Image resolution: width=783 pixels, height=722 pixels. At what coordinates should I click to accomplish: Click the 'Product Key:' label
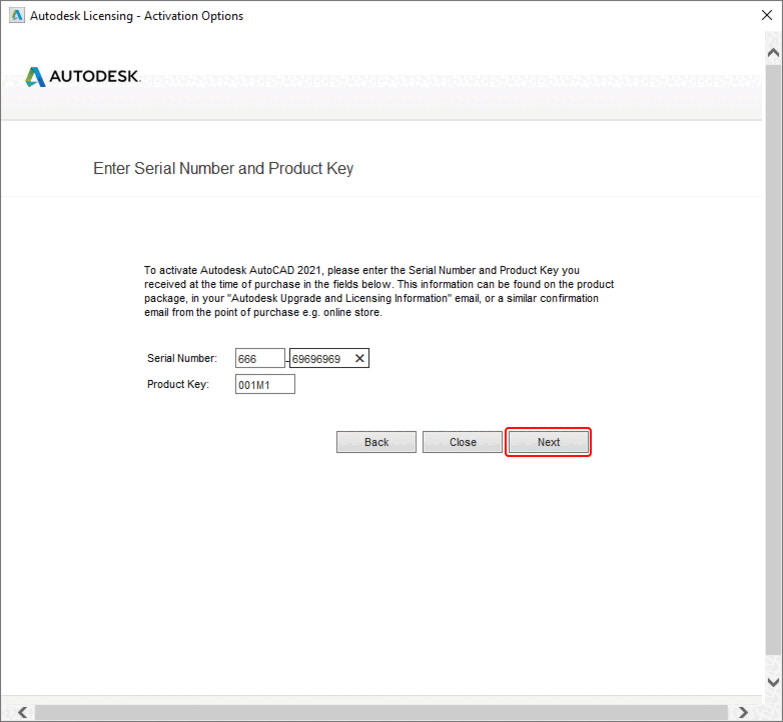(x=178, y=384)
